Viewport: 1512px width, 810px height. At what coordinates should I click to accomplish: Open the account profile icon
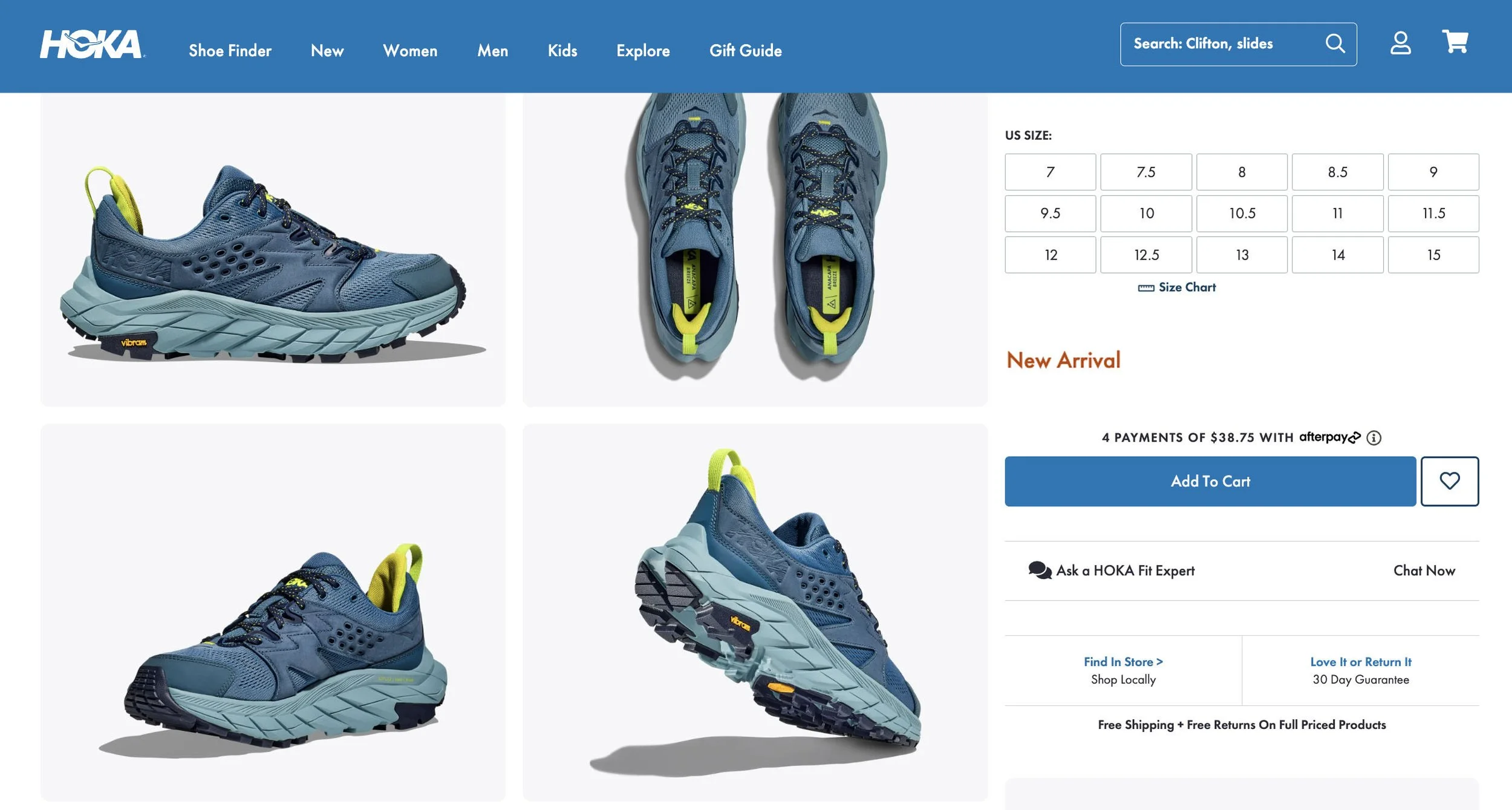point(1400,44)
